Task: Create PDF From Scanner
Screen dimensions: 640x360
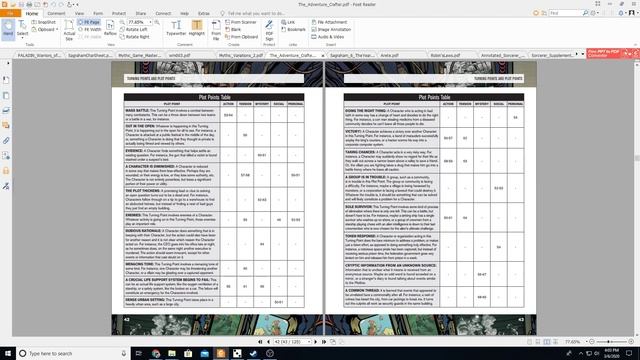Action: (x=241, y=22)
